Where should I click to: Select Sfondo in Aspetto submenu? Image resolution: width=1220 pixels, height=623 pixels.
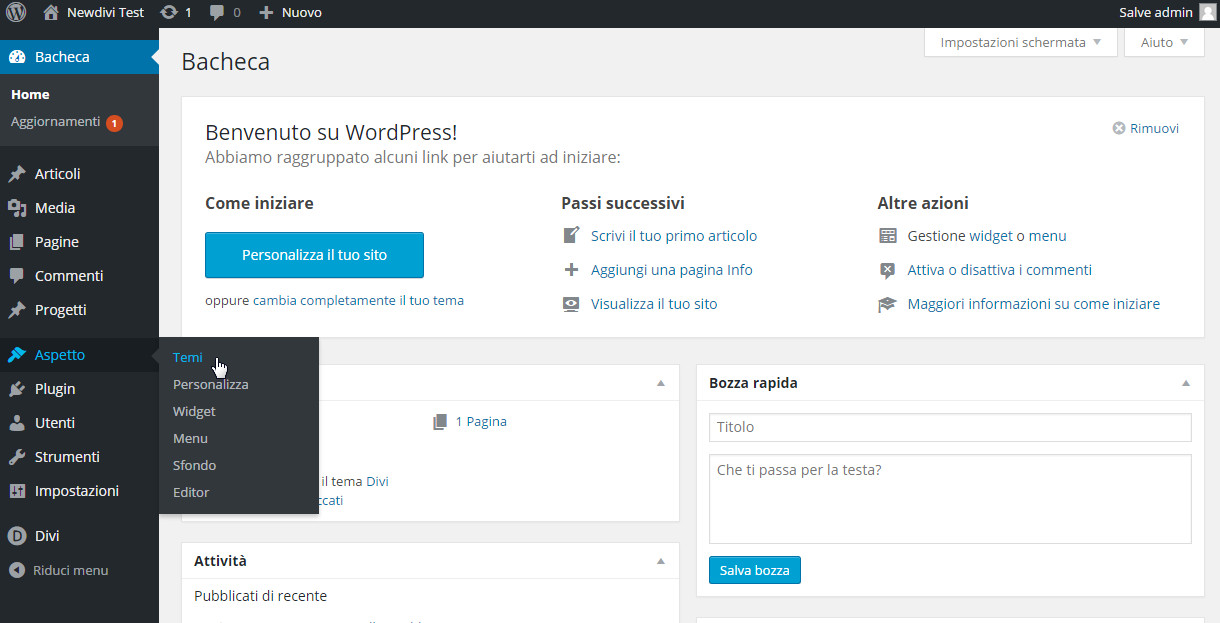(x=194, y=465)
